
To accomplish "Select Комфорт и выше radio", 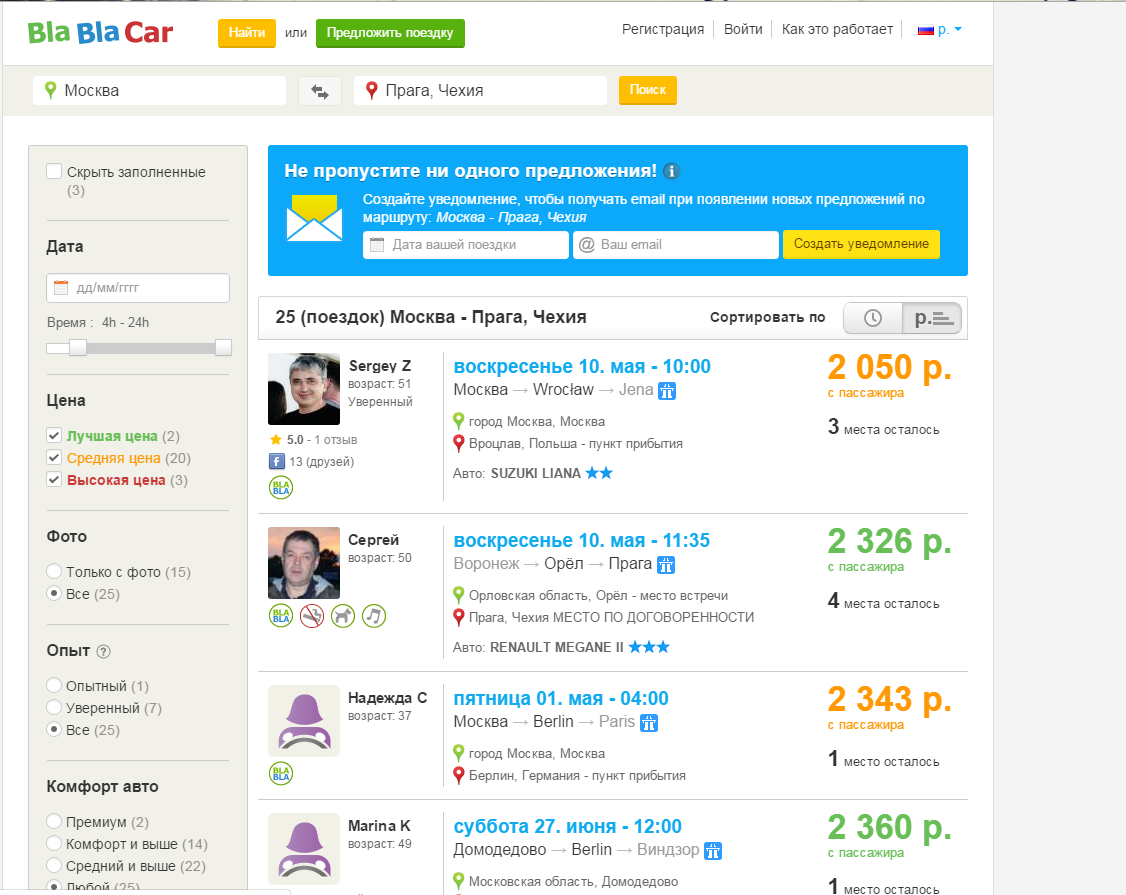I will 54,843.
